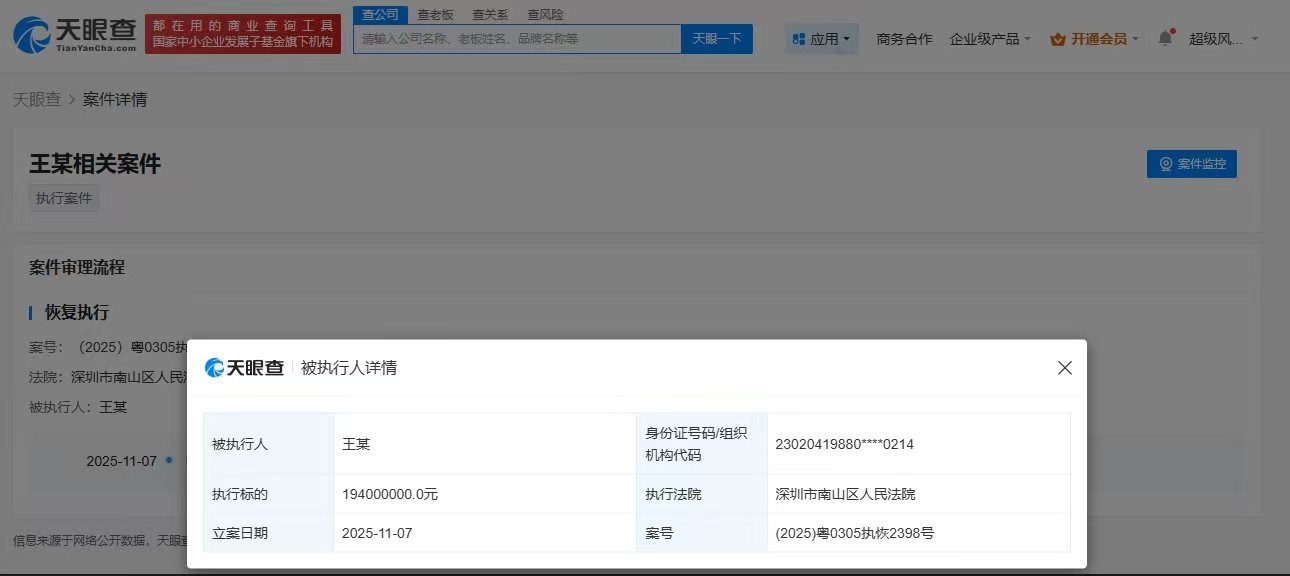Click the blue grid icon beside 应用
This screenshot has height=576, width=1290.
tap(797, 38)
